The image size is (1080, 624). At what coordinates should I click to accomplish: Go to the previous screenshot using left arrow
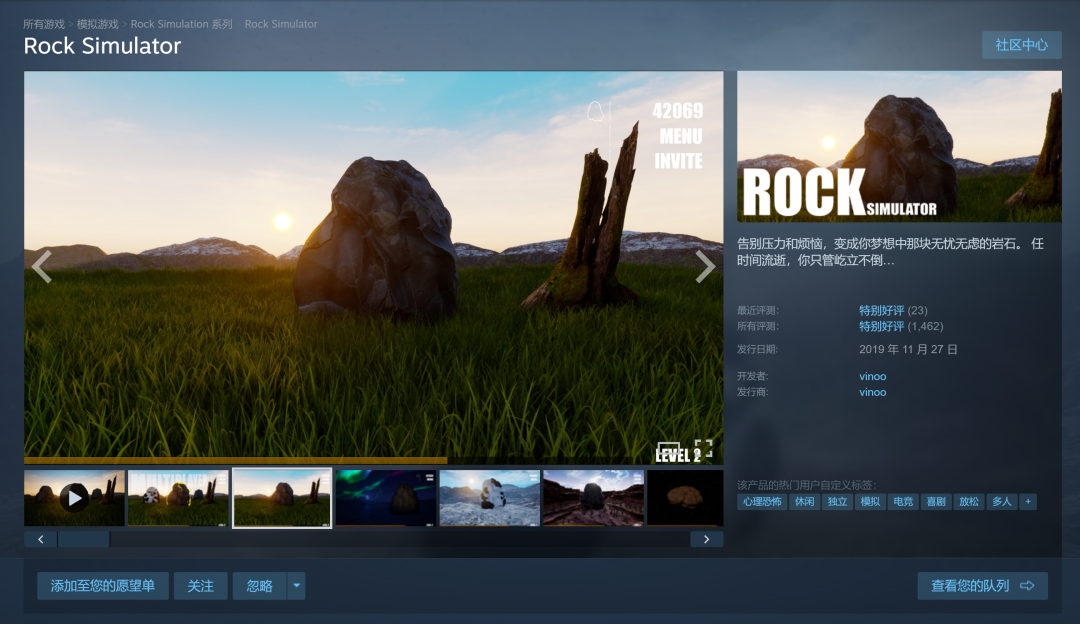pos(42,267)
